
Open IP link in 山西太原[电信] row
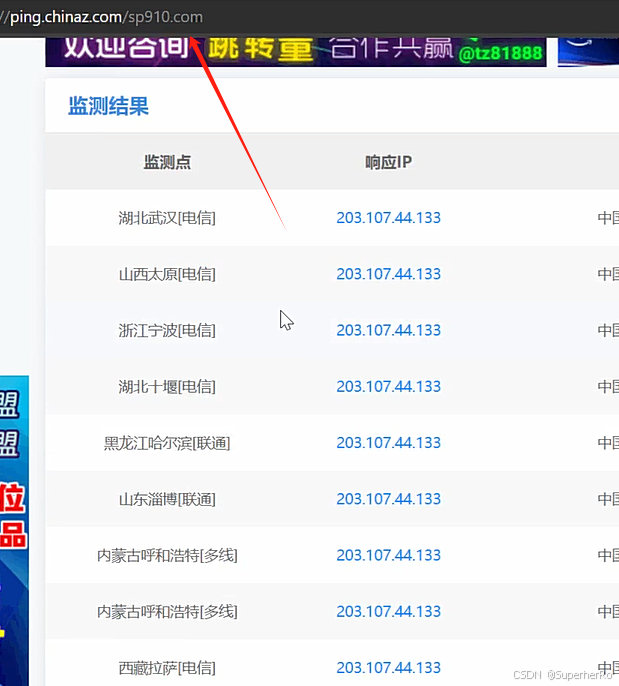pyautogui.click(x=388, y=274)
